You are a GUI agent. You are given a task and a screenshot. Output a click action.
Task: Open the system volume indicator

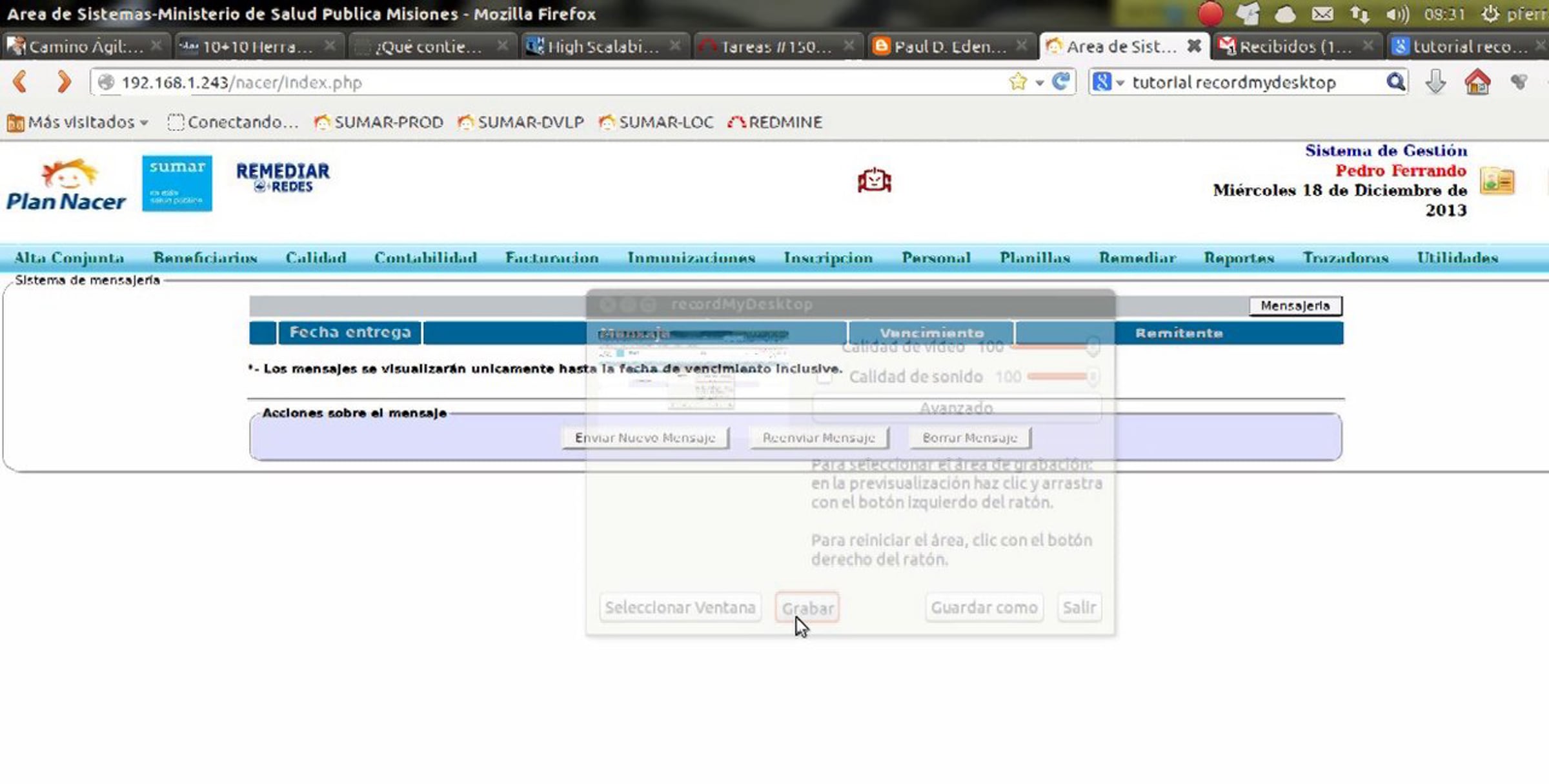click(1397, 14)
